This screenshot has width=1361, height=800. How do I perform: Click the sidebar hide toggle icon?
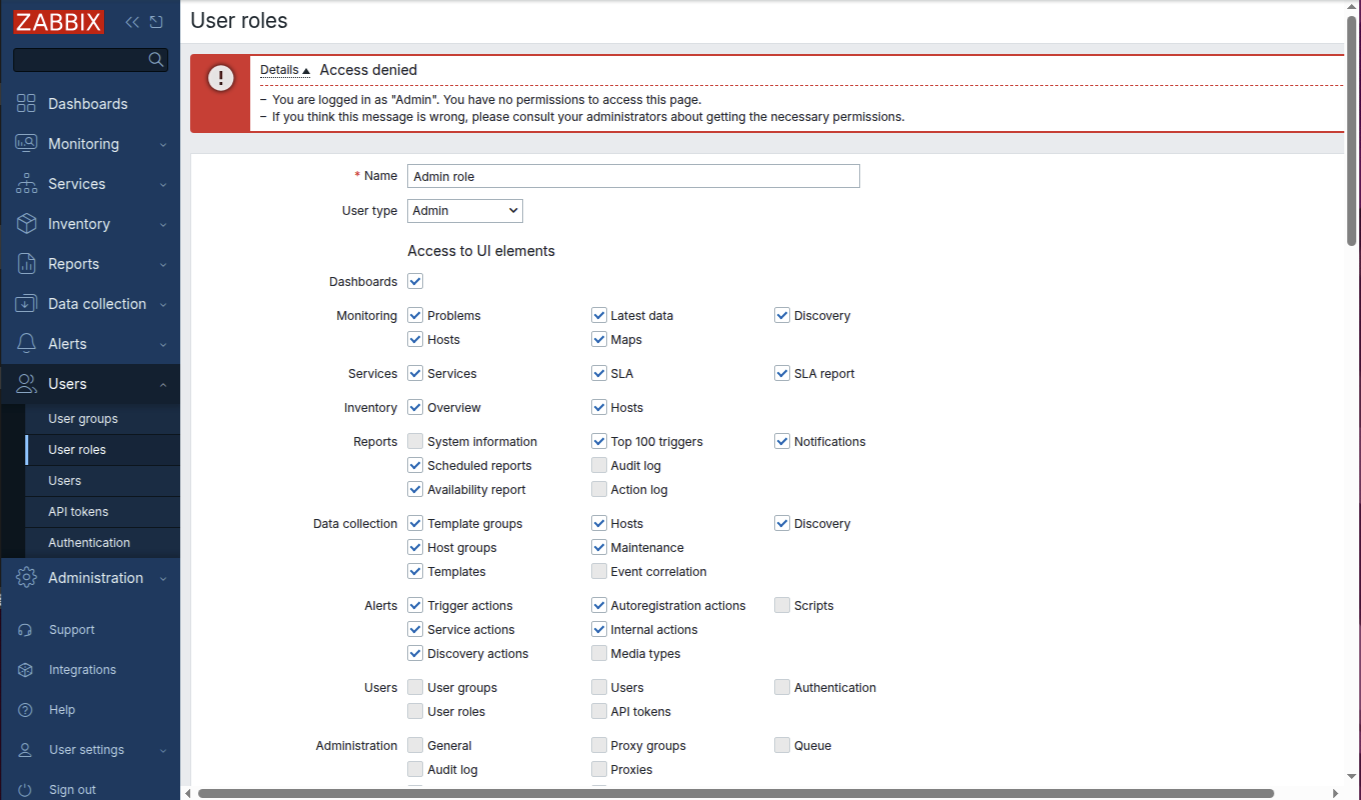(156, 22)
